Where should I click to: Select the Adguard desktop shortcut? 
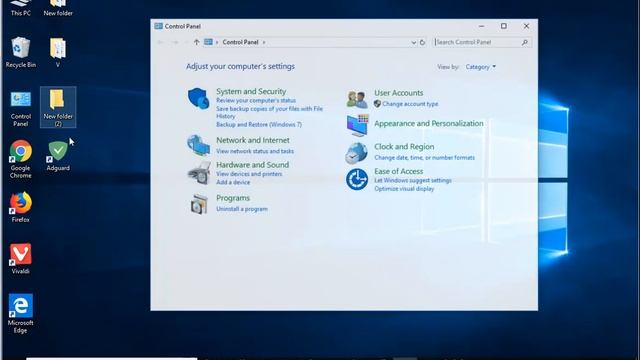coord(58,156)
